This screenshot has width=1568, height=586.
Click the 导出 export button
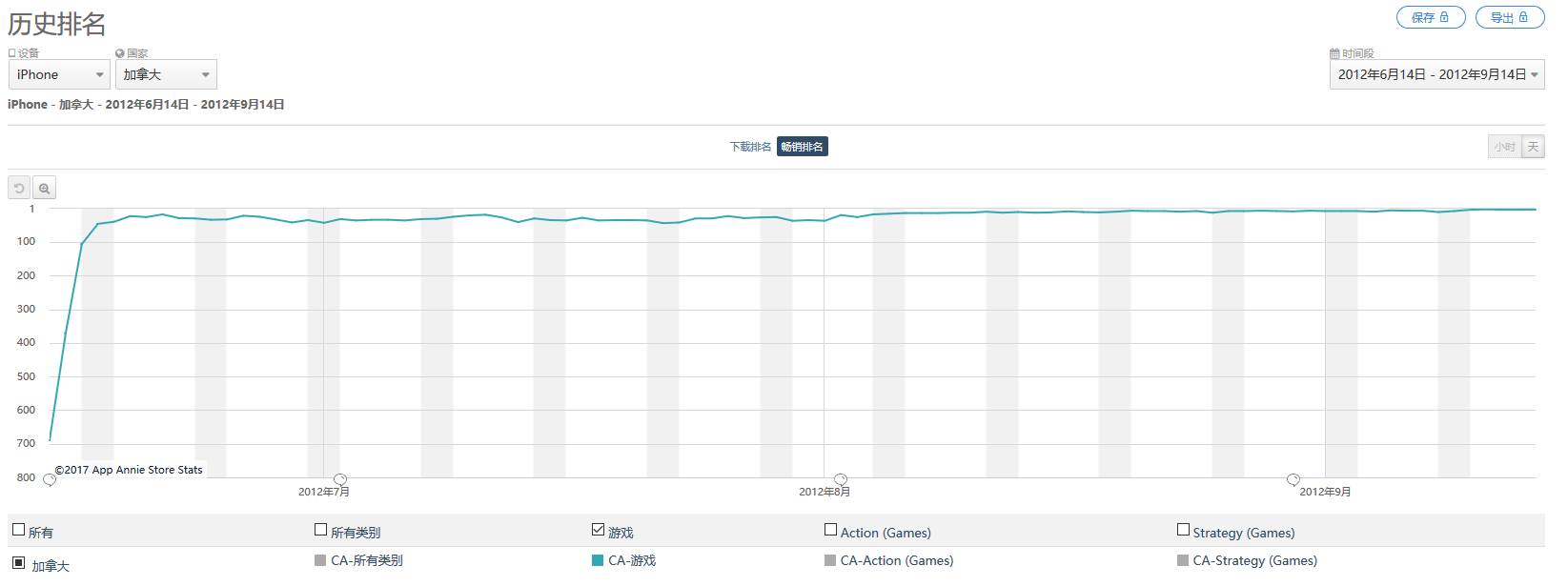[x=1509, y=17]
